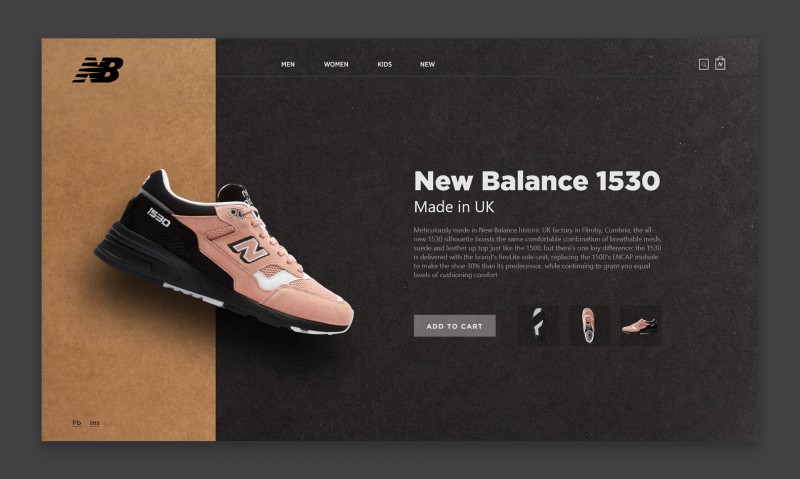Select the outsole view thumbnail

pyautogui.click(x=538, y=325)
